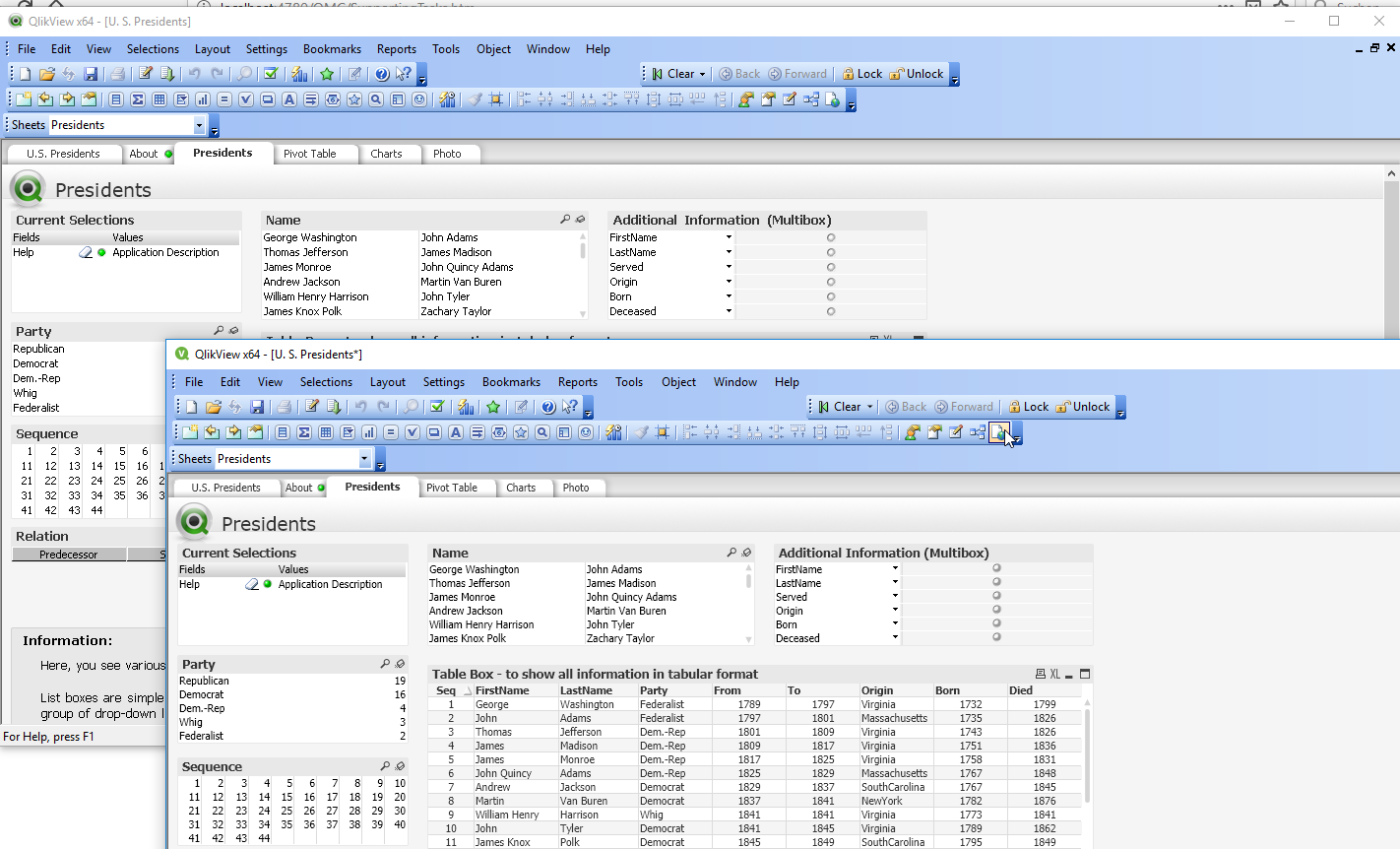Toggle WebView mode in front window toolbar
The height and width of the screenshot is (849, 1400).
tap(999, 432)
